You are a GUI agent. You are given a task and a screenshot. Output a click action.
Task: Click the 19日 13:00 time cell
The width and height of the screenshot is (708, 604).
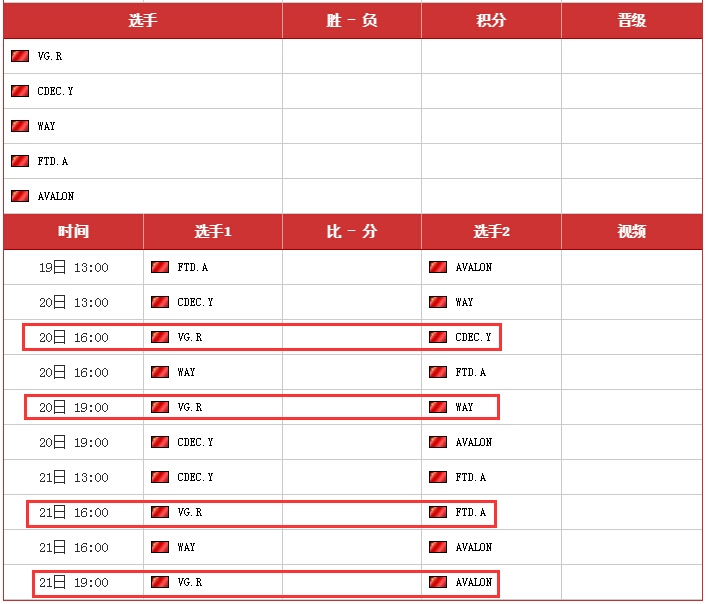point(73,267)
